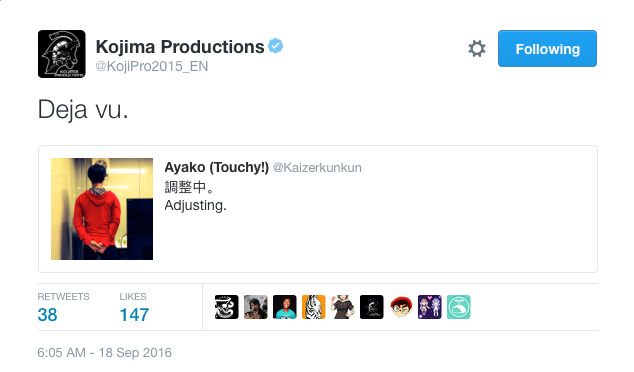This screenshot has width=634, height=372.
Task: Open the teal whale avatar profile
Action: click(459, 307)
